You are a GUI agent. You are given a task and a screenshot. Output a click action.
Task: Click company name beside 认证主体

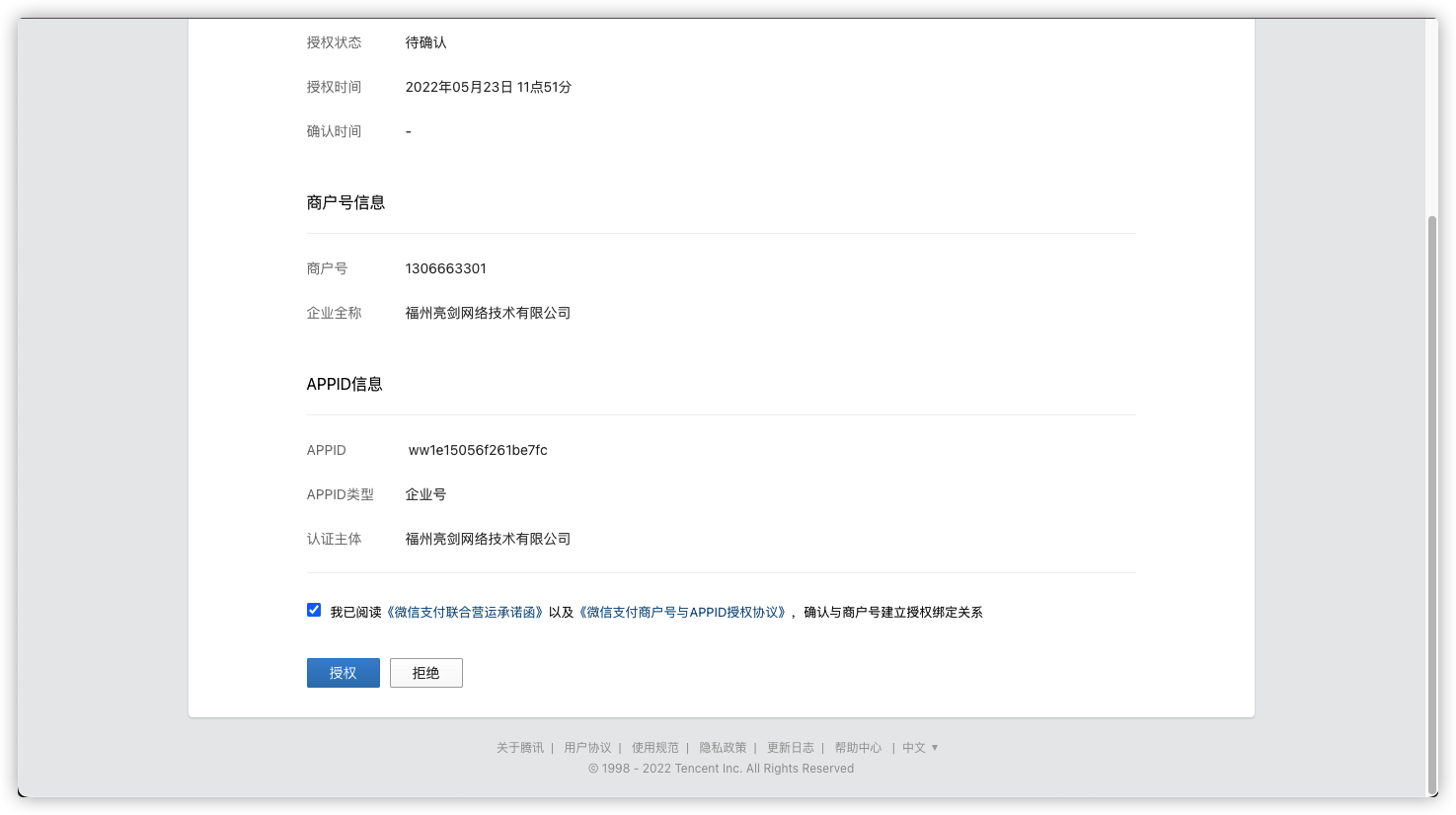click(x=489, y=539)
